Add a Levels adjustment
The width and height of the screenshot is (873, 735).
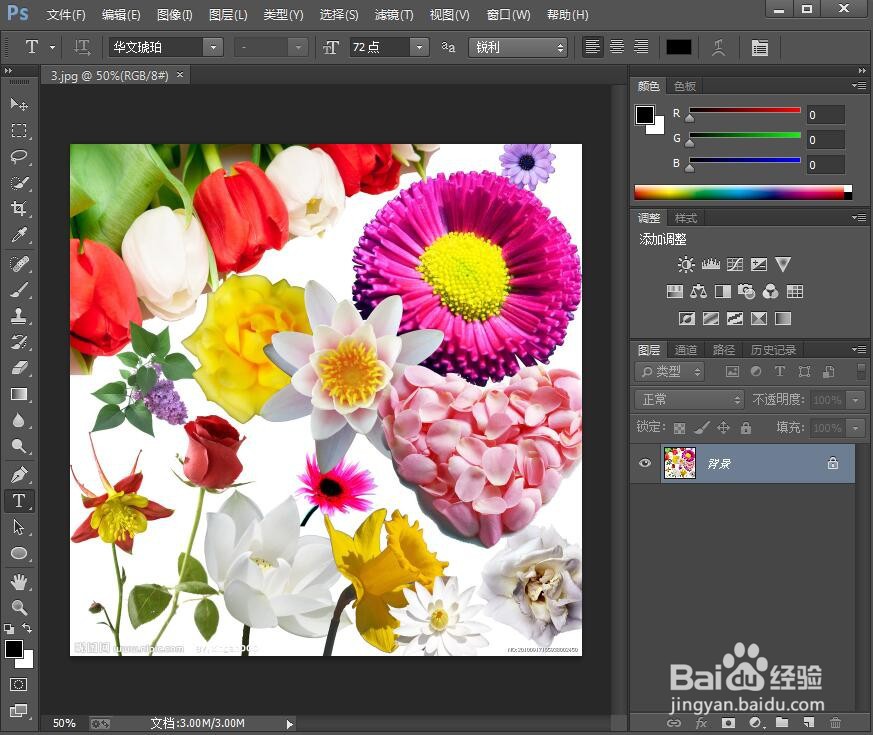(x=710, y=264)
